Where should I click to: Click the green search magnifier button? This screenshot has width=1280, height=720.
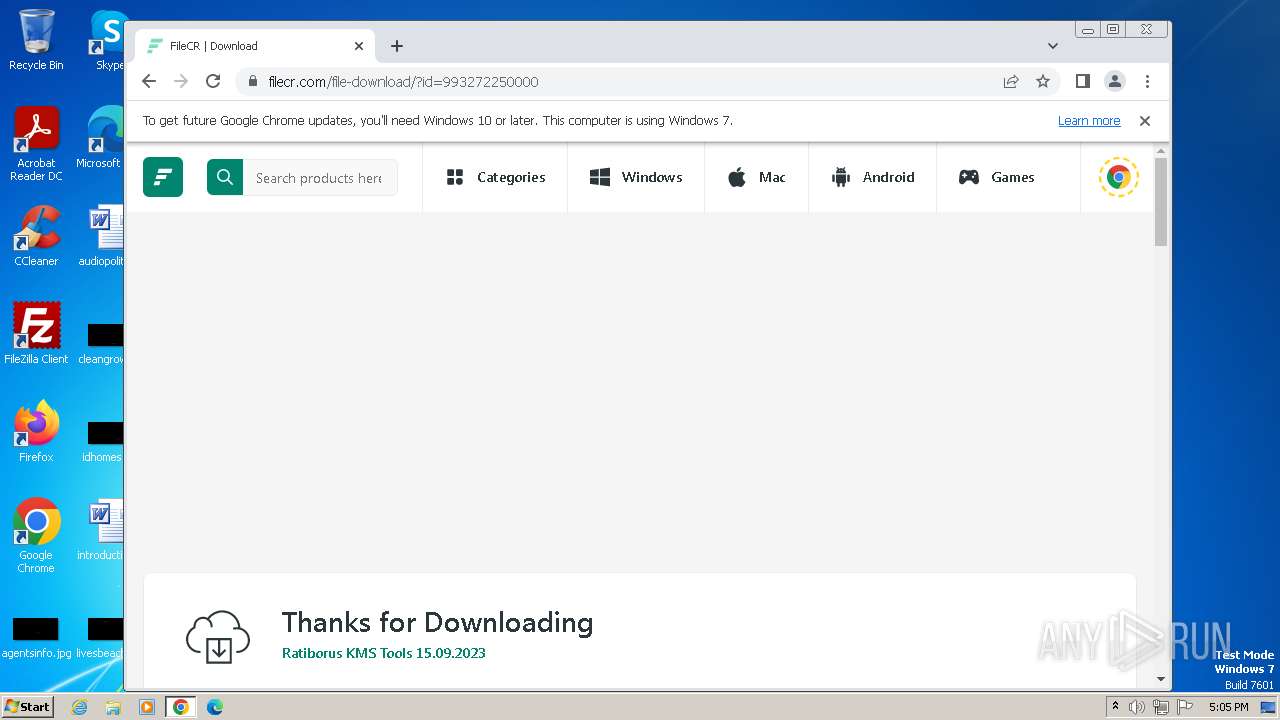225,177
